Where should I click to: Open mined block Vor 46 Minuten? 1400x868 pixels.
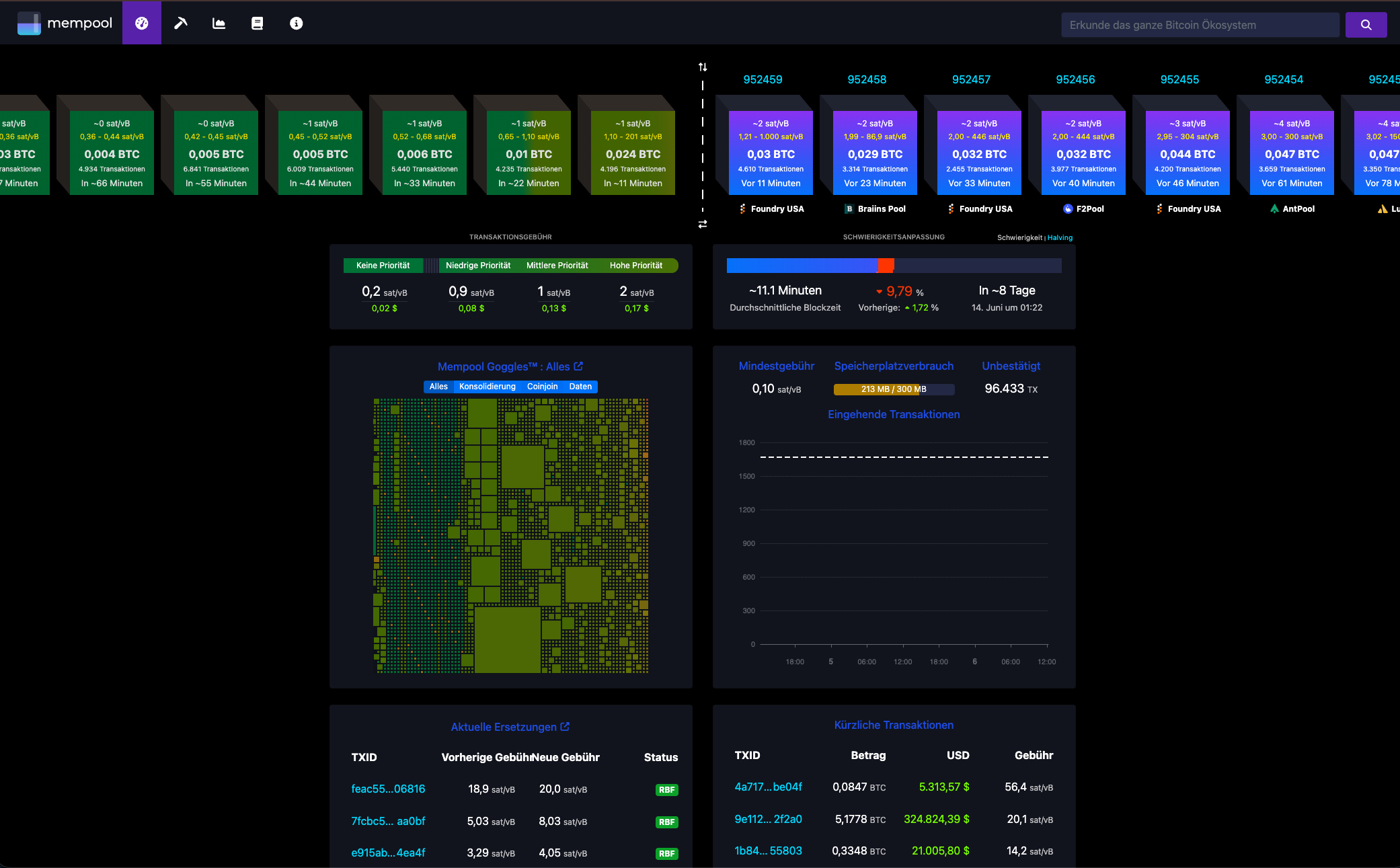pyautogui.click(x=1188, y=153)
